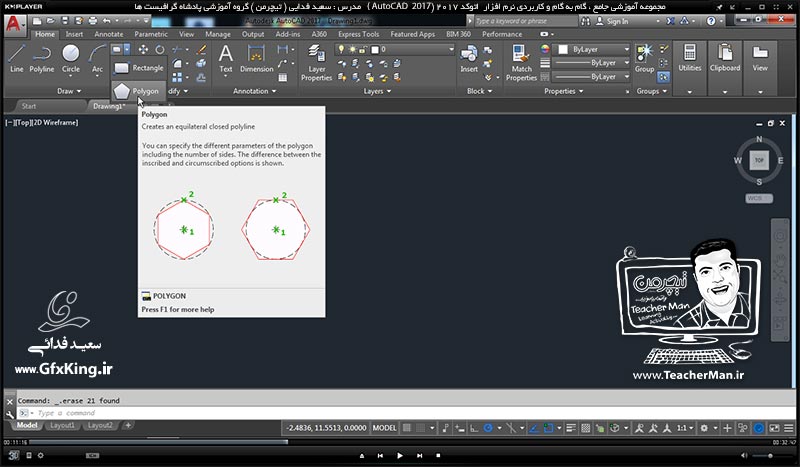
Task: Click the command line input field
Action: [408, 413]
